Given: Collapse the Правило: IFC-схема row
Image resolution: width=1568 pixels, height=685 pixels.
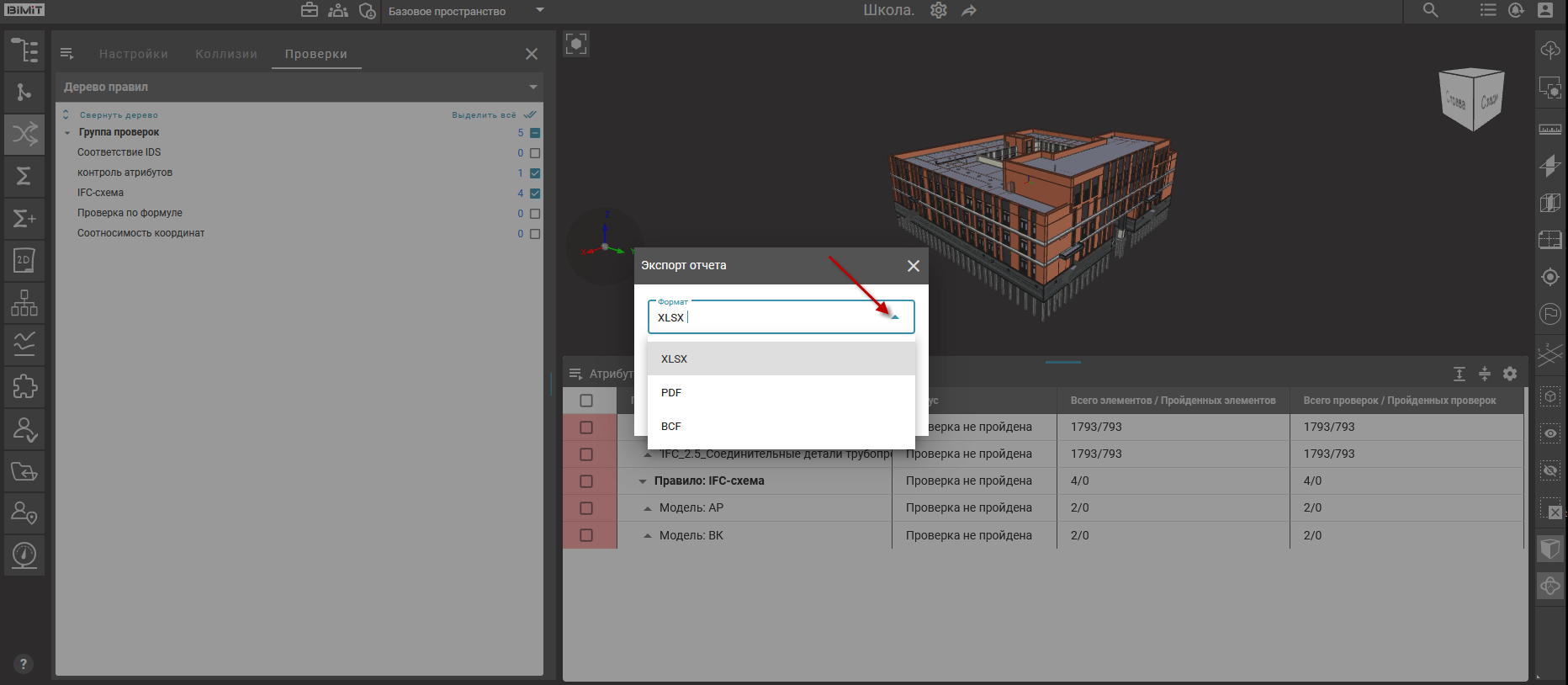Looking at the screenshot, I should point(643,481).
